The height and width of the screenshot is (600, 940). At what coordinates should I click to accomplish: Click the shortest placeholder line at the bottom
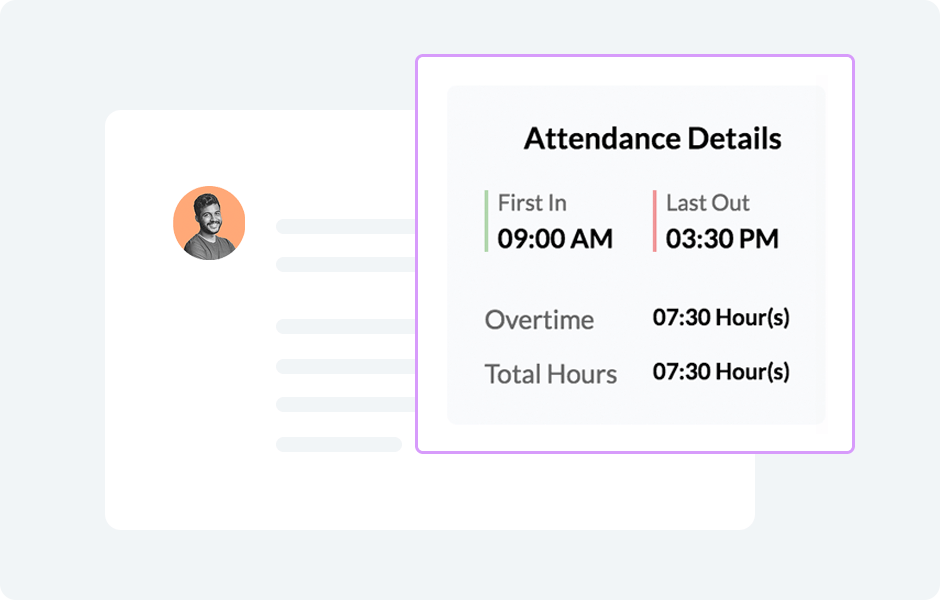click(x=338, y=444)
